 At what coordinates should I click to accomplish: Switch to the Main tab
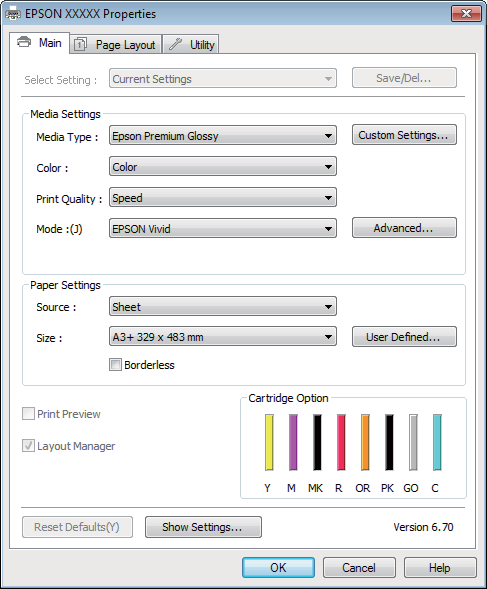click(x=39, y=42)
